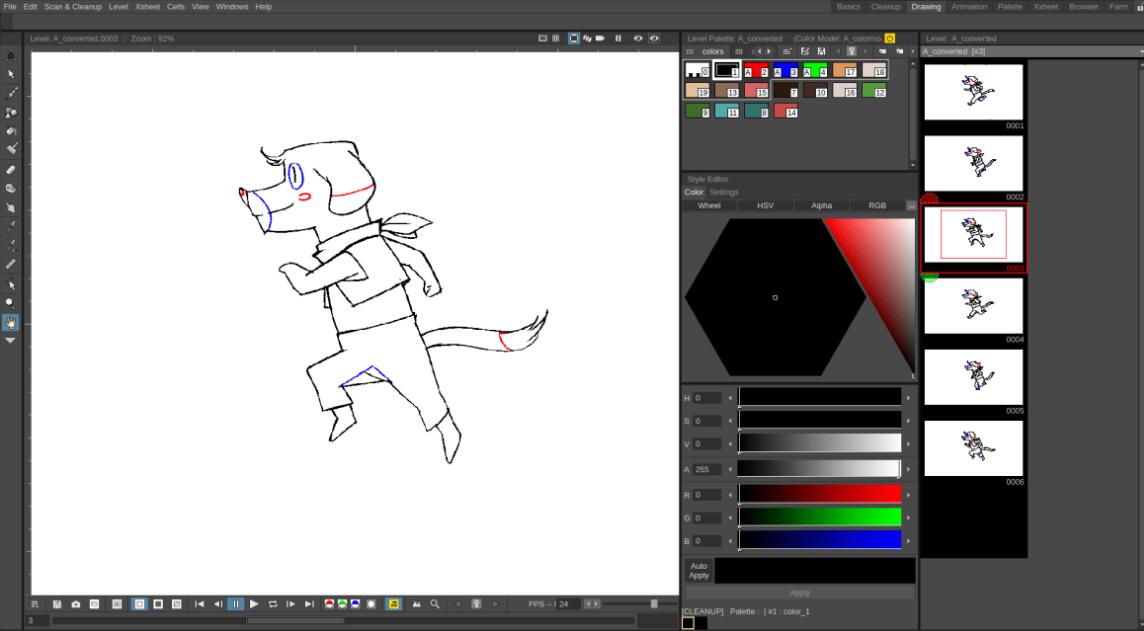Toggle freeze pause in viewer header
1144x631 pixels.
[x=618, y=39]
